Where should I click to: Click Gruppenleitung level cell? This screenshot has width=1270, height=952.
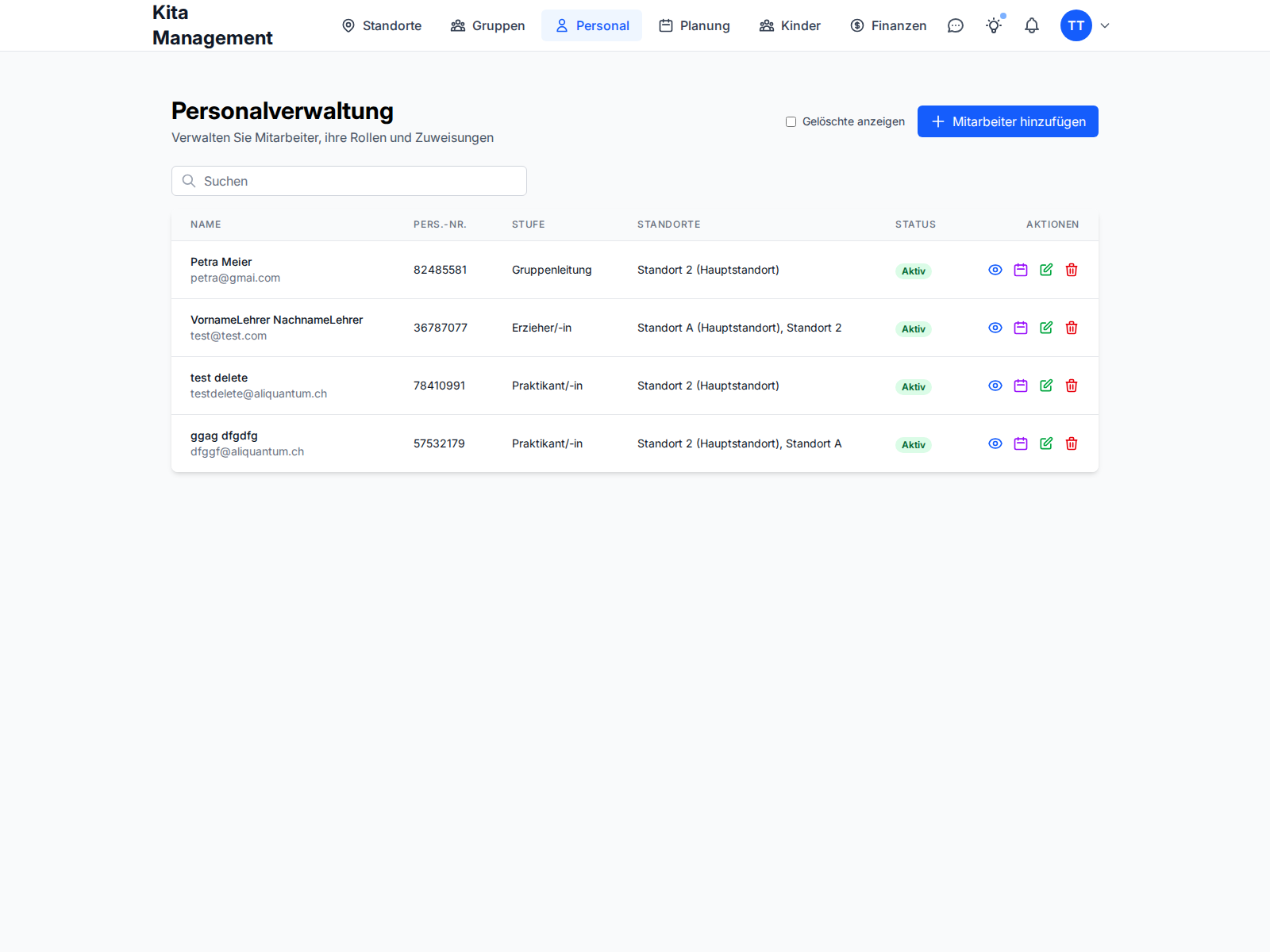[552, 270]
